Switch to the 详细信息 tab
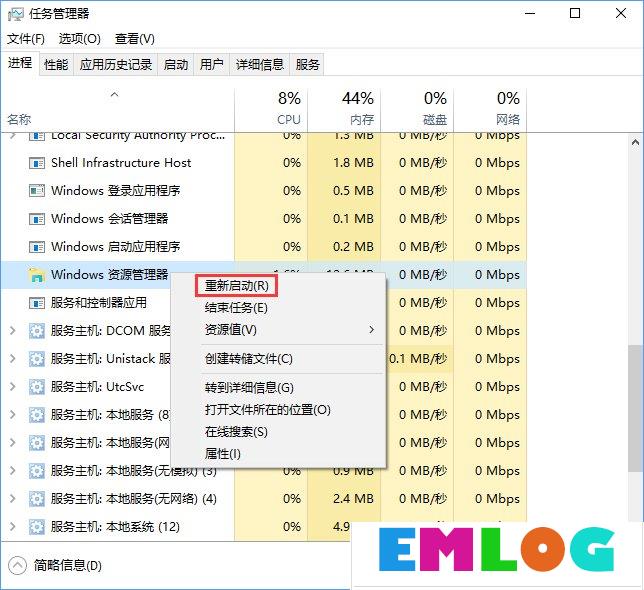Viewport: 644px width, 590px height. [260, 64]
